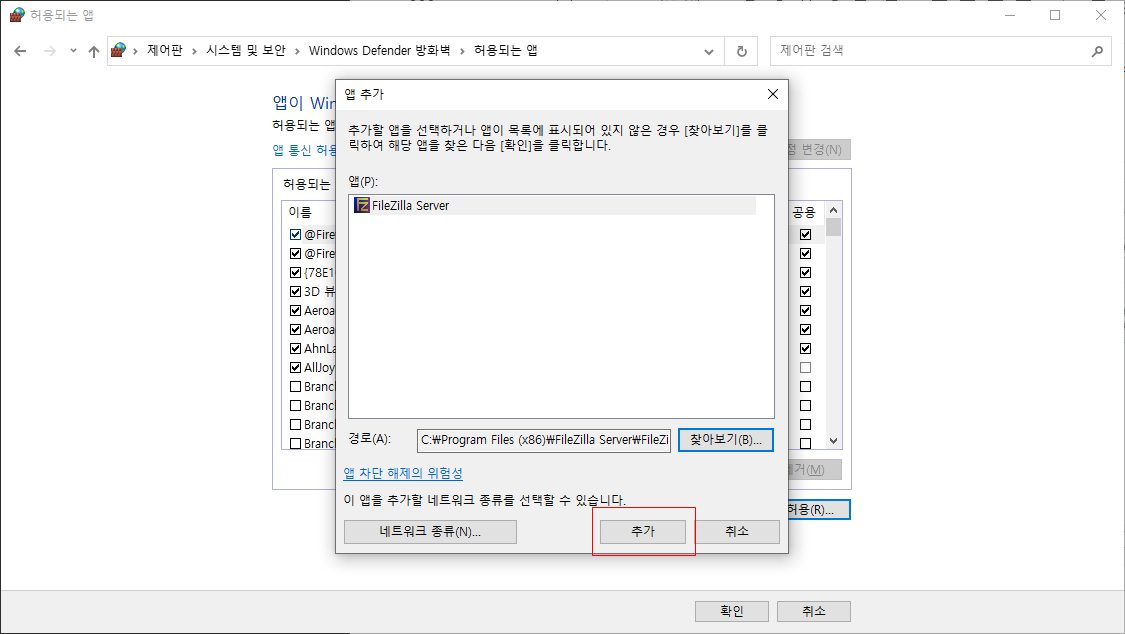Screen dimensions: 1125x634
Task: Click the 다른 앱 허용(R)... button
Action: tap(819, 510)
